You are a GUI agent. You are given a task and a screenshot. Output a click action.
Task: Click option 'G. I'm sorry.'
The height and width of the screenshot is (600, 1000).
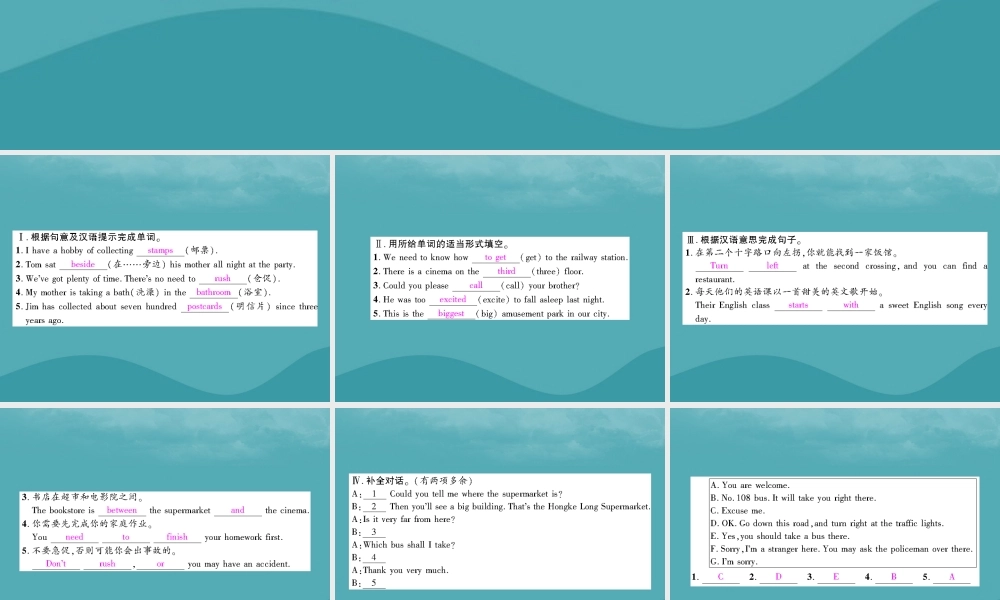733,561
